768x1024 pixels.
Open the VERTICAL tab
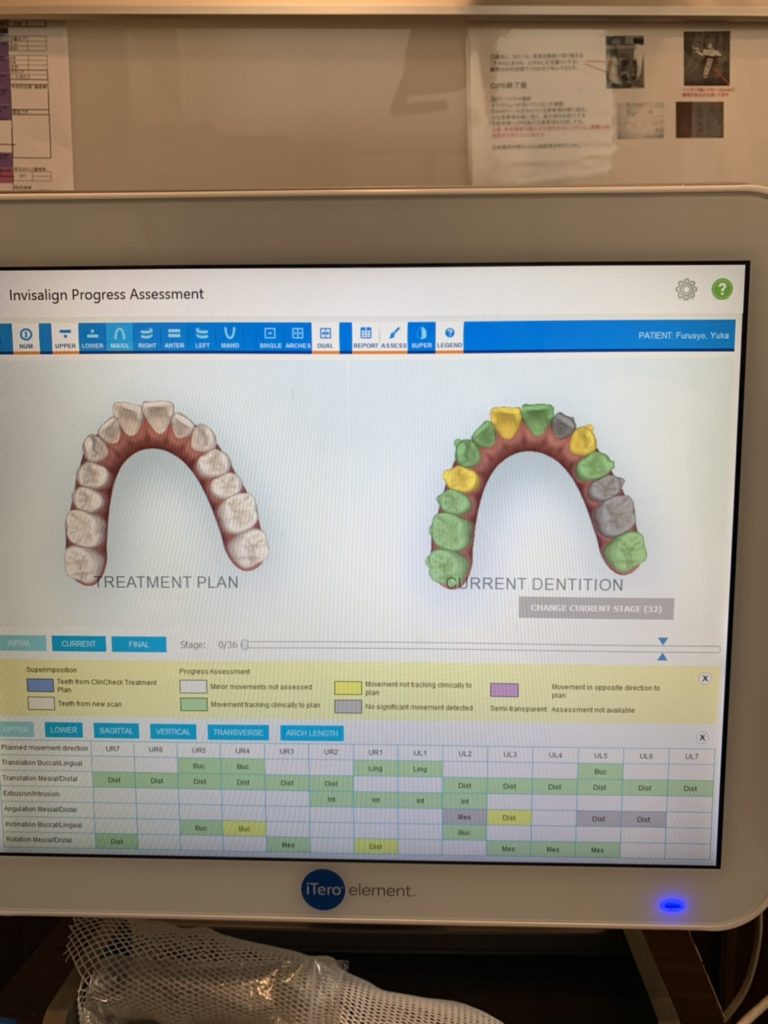click(x=173, y=732)
